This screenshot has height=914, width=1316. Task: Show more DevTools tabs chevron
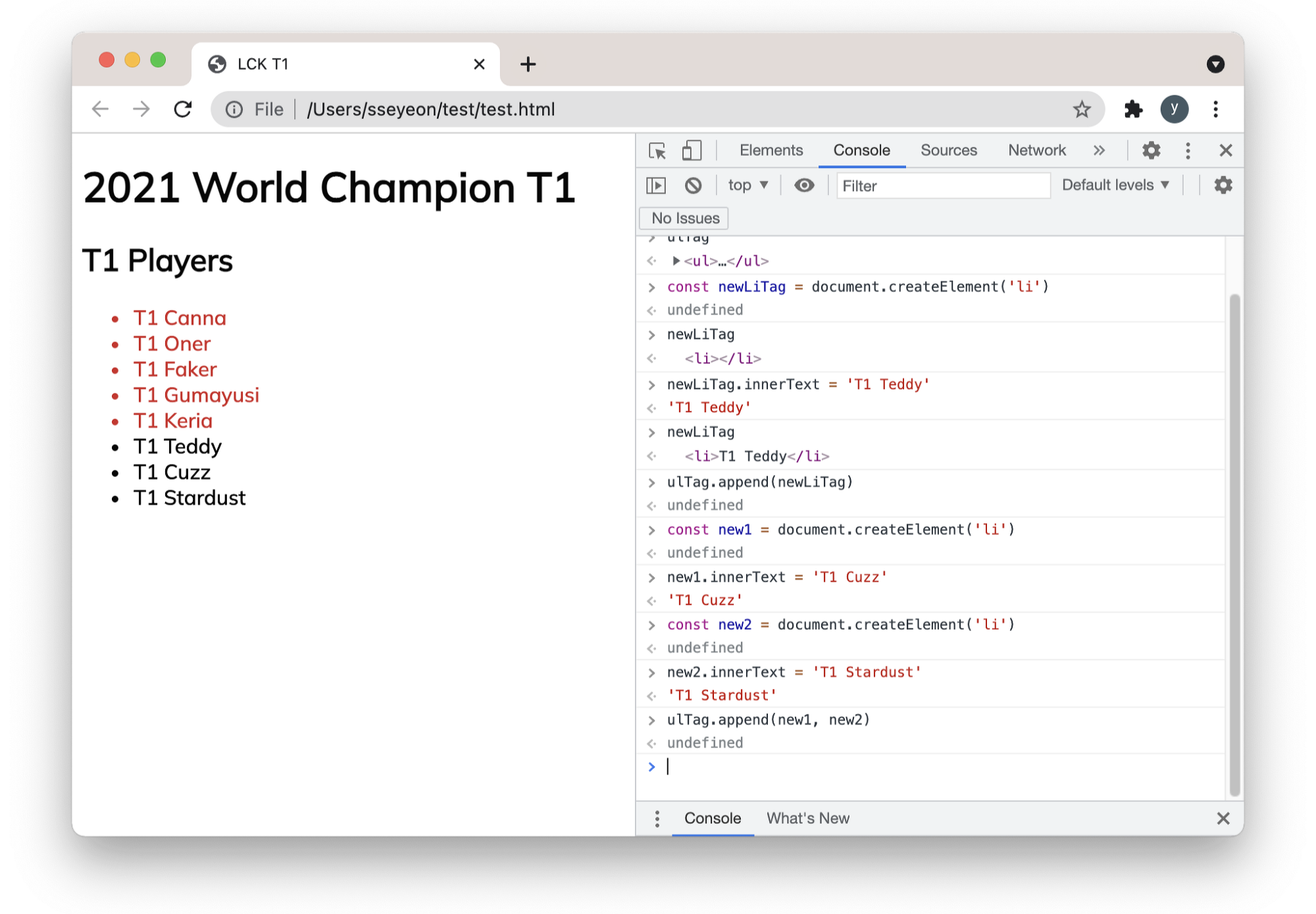pyautogui.click(x=1099, y=151)
